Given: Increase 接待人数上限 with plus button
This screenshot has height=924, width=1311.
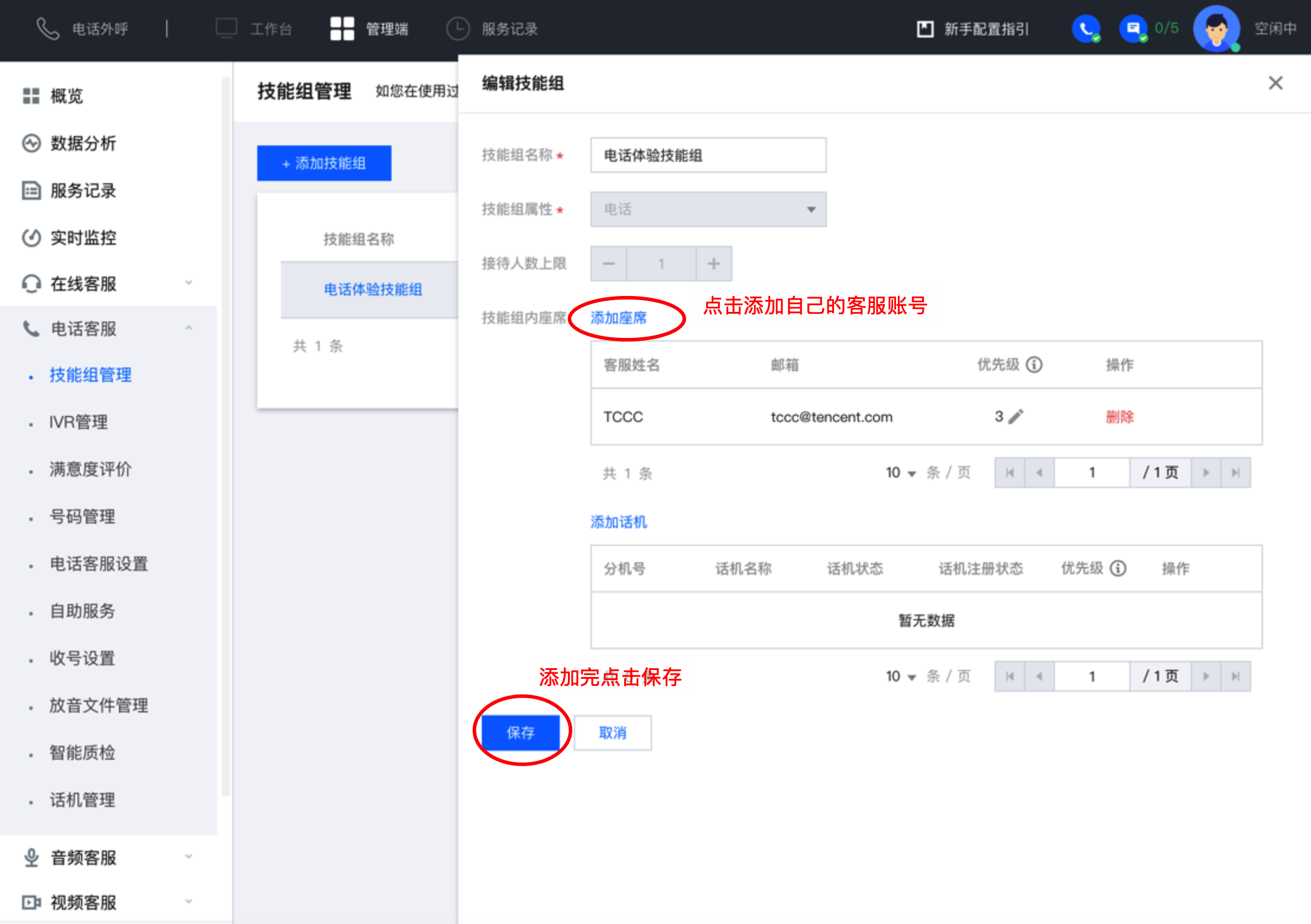Looking at the screenshot, I should pos(713,263).
